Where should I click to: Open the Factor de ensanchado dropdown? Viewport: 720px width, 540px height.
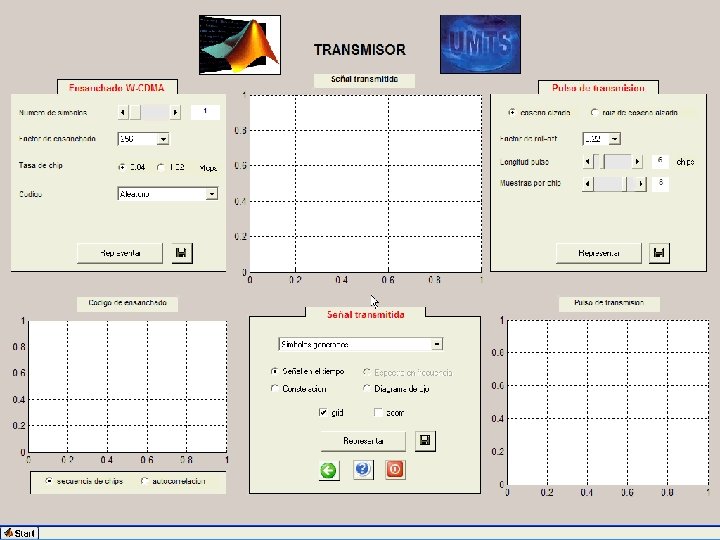(163, 139)
